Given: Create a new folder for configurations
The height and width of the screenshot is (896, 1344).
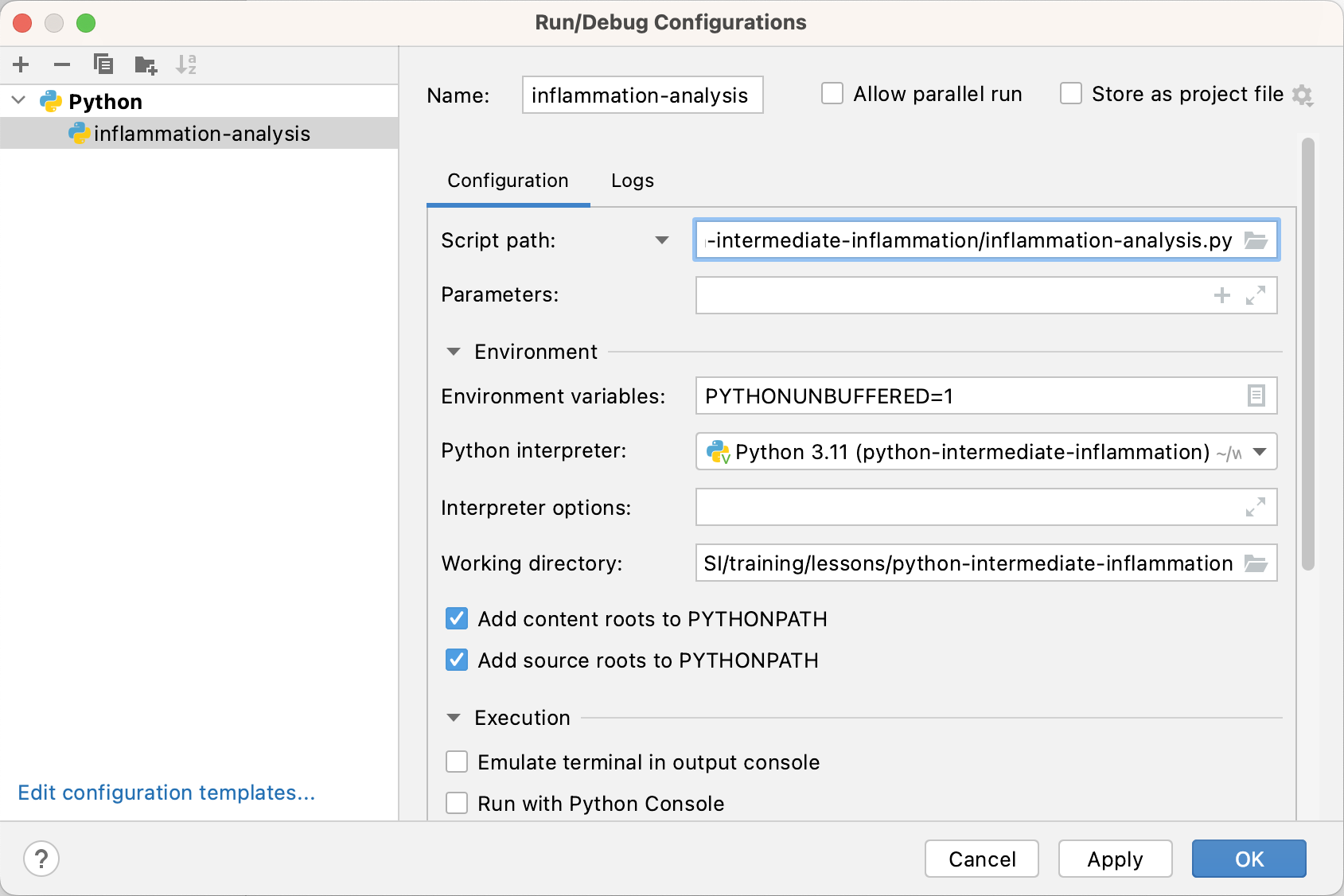Looking at the screenshot, I should (145, 64).
